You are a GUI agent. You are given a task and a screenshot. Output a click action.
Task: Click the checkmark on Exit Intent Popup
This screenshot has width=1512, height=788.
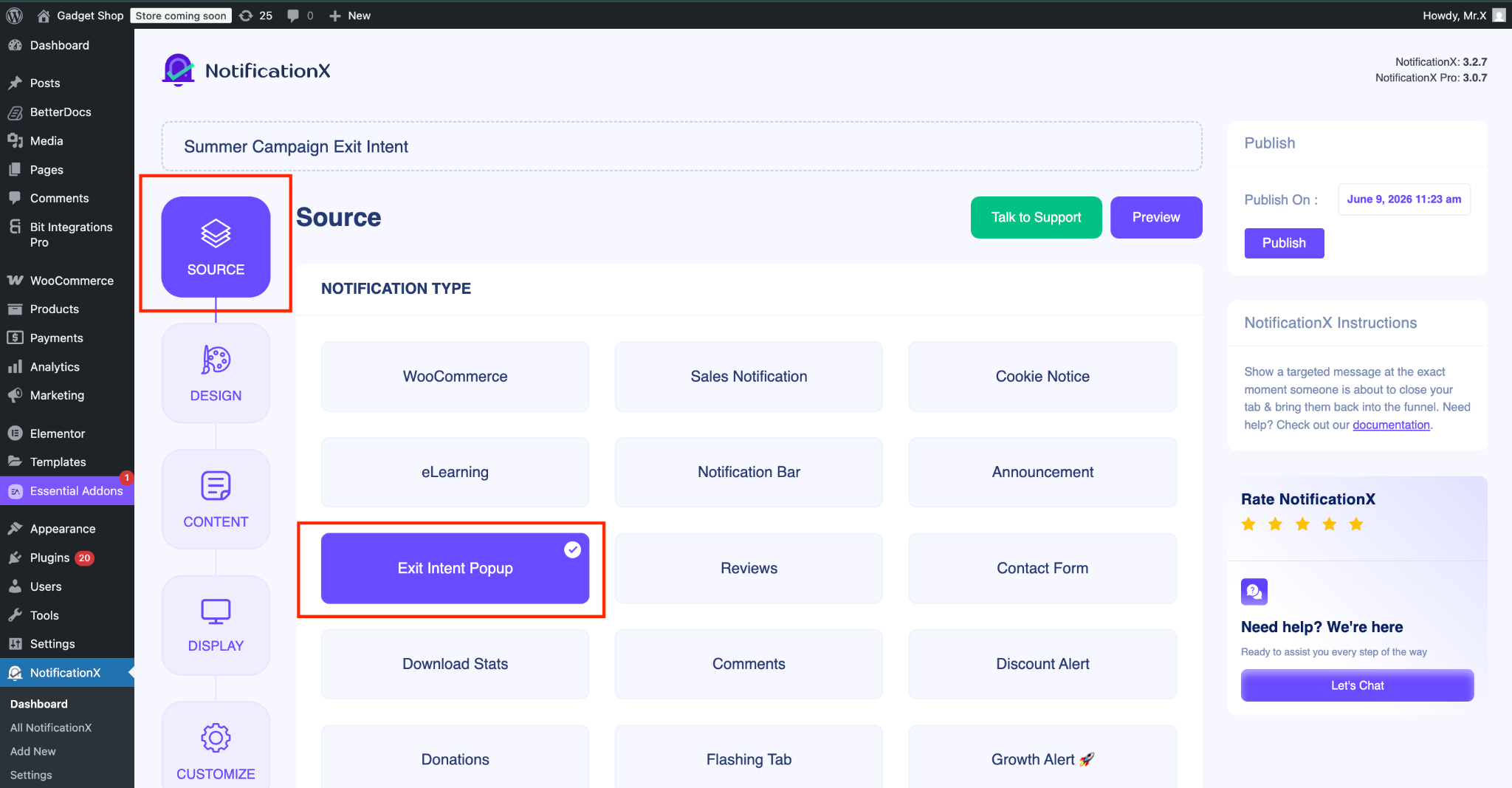pos(572,549)
